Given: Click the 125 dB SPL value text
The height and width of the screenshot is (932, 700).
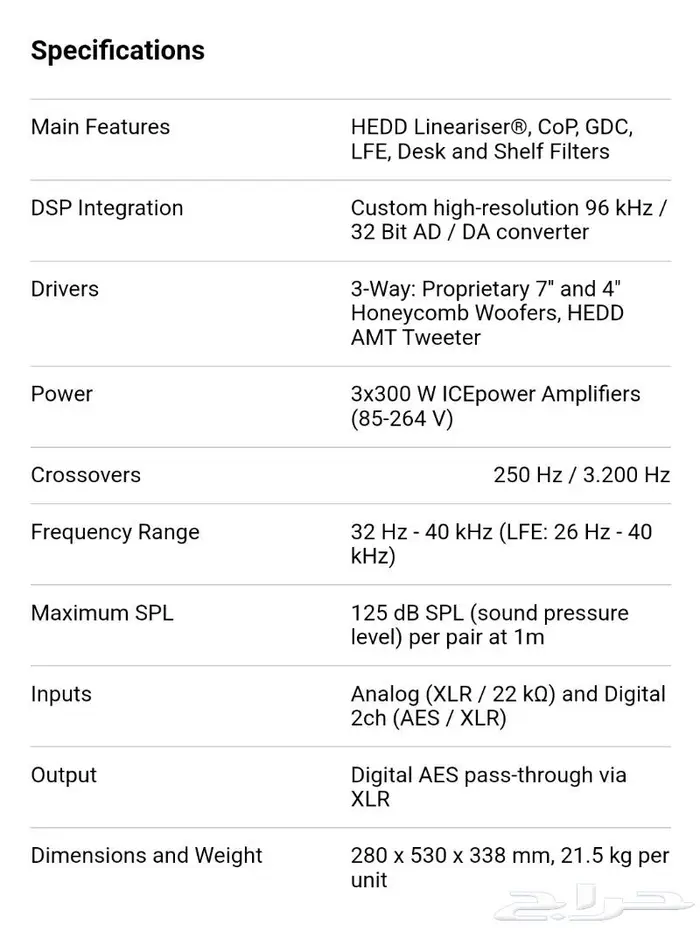Looking at the screenshot, I should 490,625.
